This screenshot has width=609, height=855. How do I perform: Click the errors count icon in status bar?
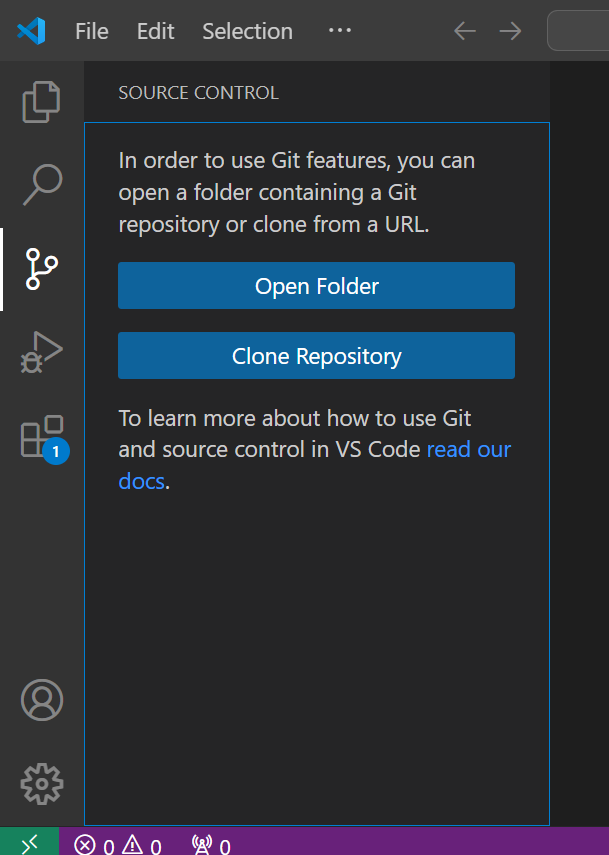point(85,845)
